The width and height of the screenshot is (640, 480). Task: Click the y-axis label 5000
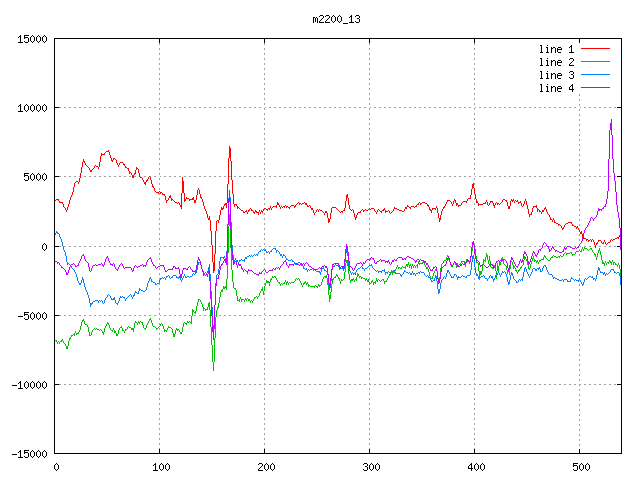36,177
